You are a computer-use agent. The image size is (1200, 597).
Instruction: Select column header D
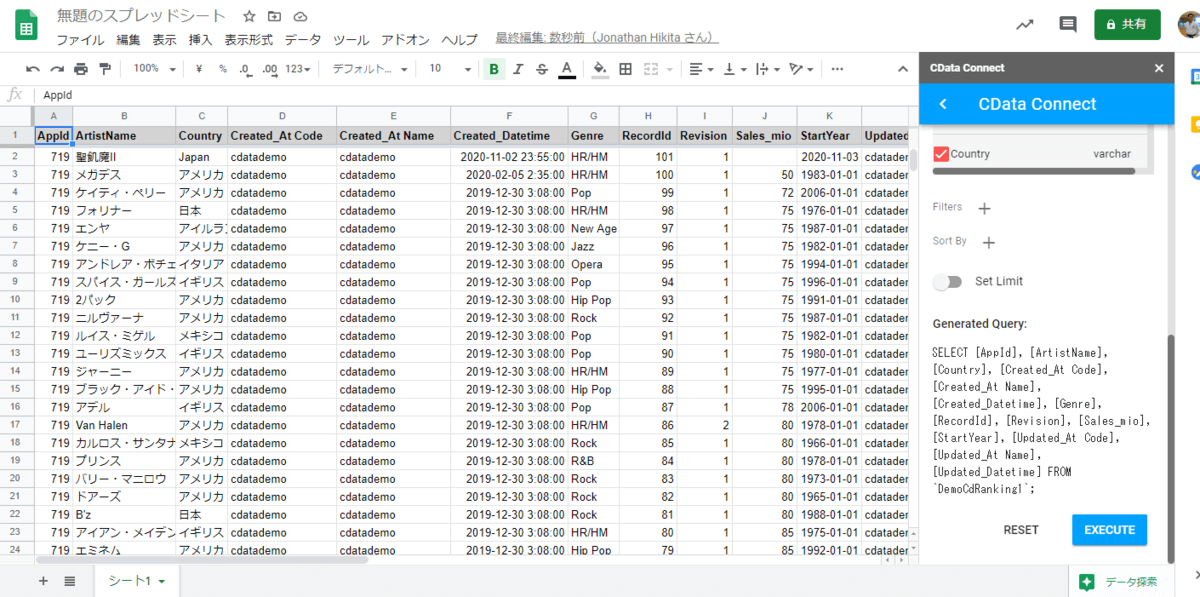pos(282,116)
